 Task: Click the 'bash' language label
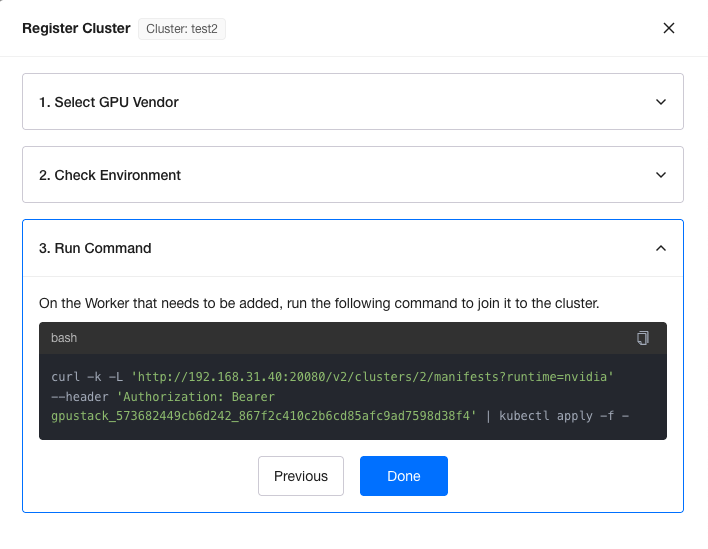coord(64,338)
